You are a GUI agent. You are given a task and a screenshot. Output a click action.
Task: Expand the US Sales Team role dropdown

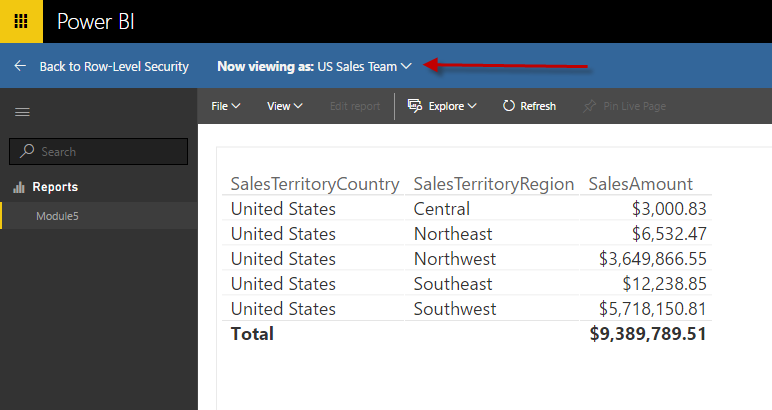click(x=406, y=67)
